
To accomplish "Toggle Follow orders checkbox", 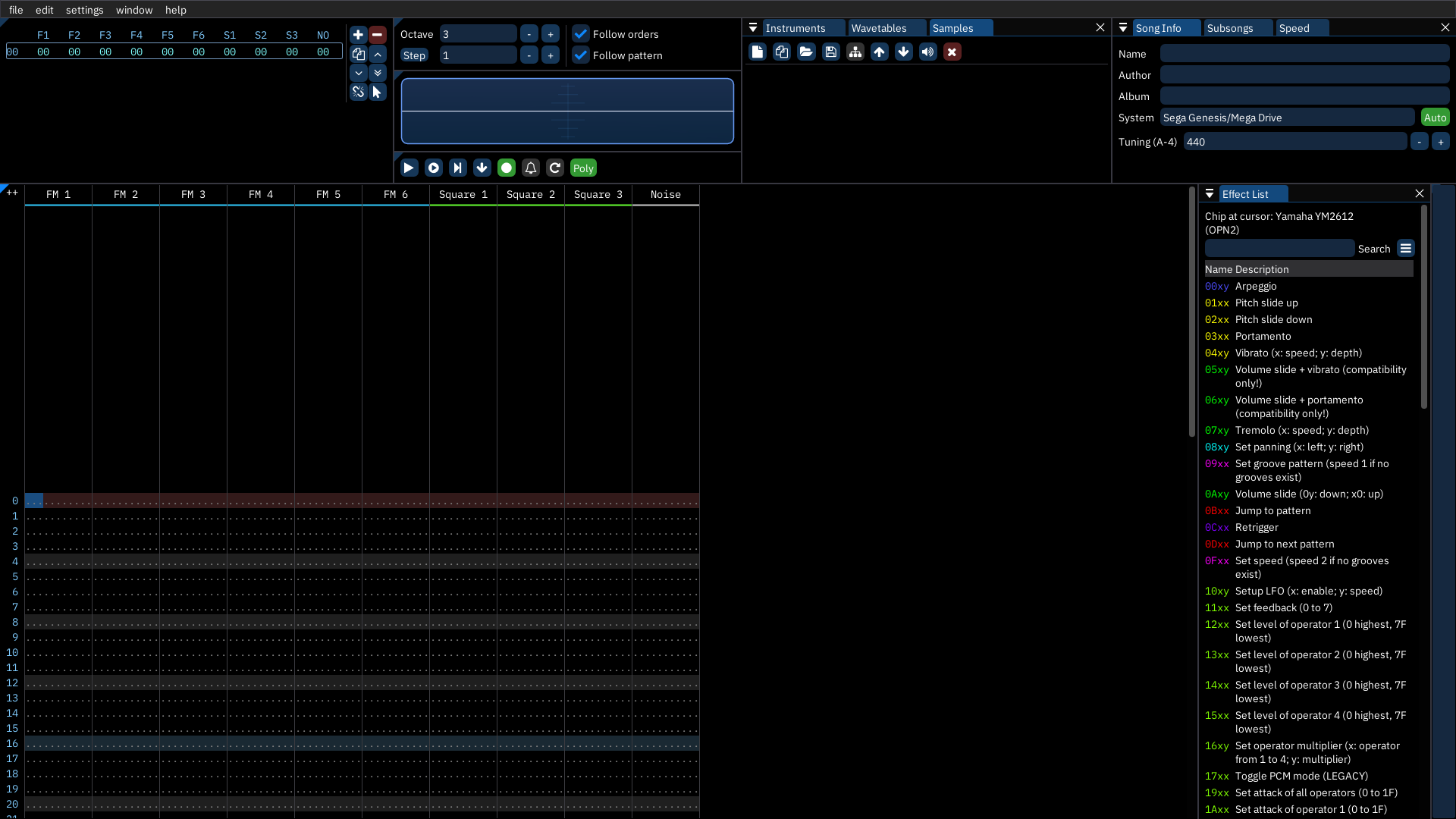I will coord(581,34).
